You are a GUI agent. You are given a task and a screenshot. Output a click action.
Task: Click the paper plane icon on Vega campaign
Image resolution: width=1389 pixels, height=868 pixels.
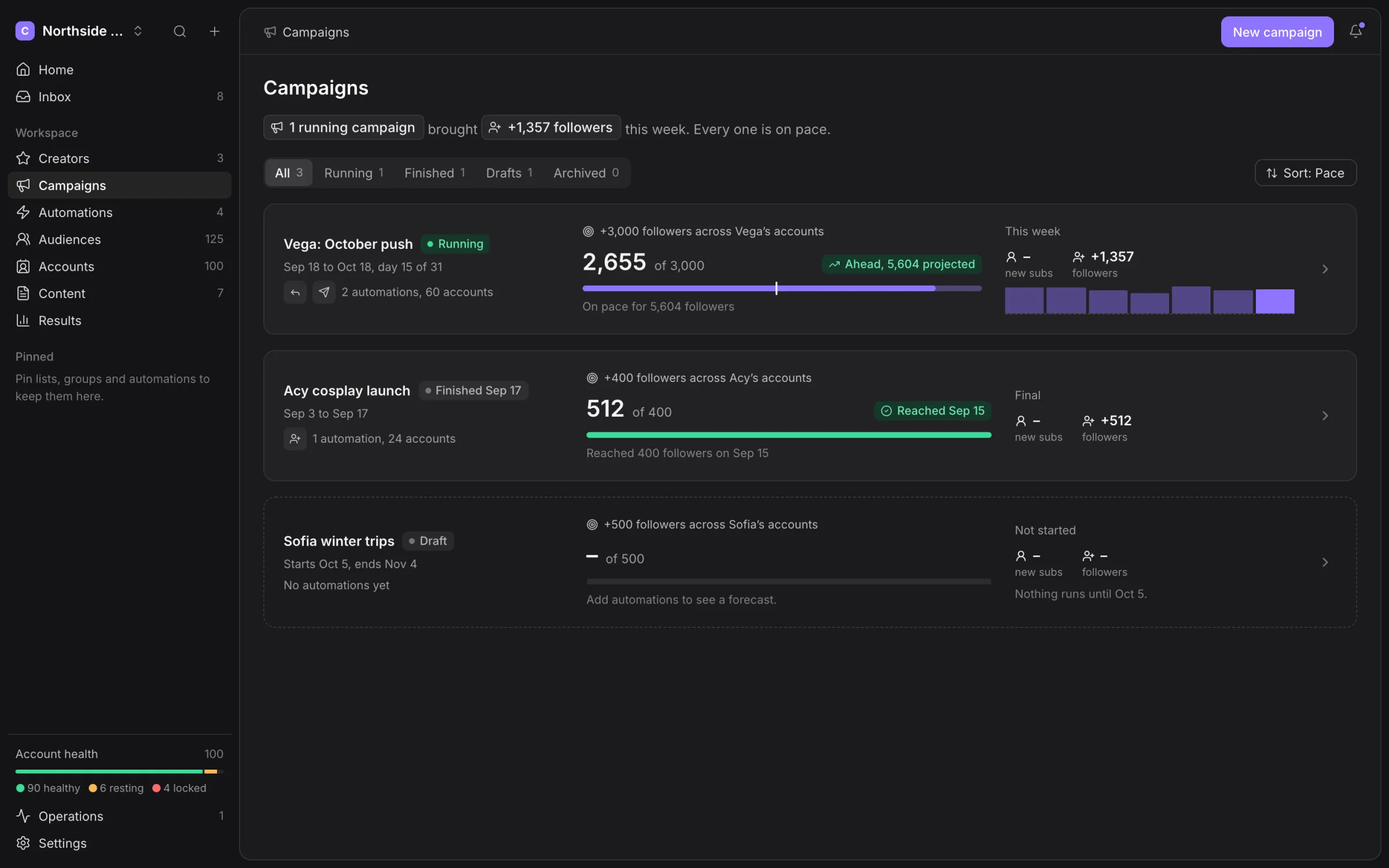click(324, 292)
